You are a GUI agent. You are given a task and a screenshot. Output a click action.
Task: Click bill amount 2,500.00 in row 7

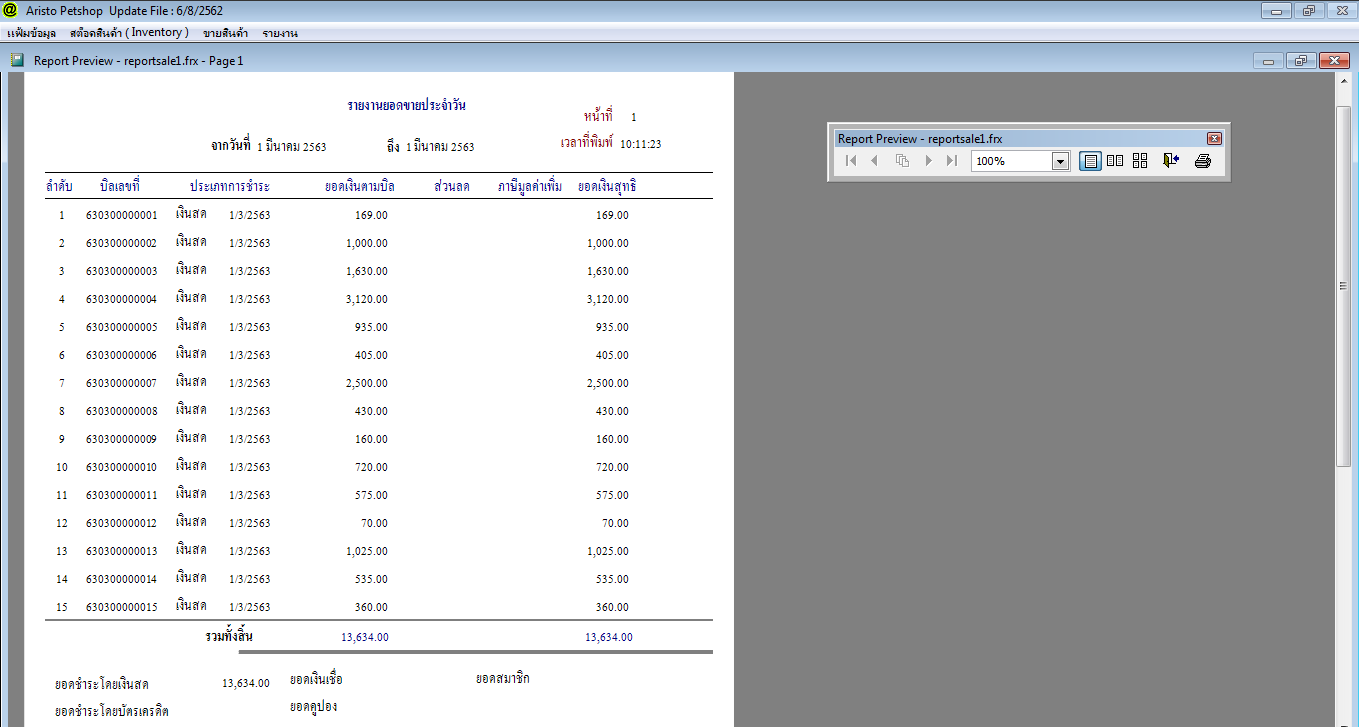pos(367,383)
